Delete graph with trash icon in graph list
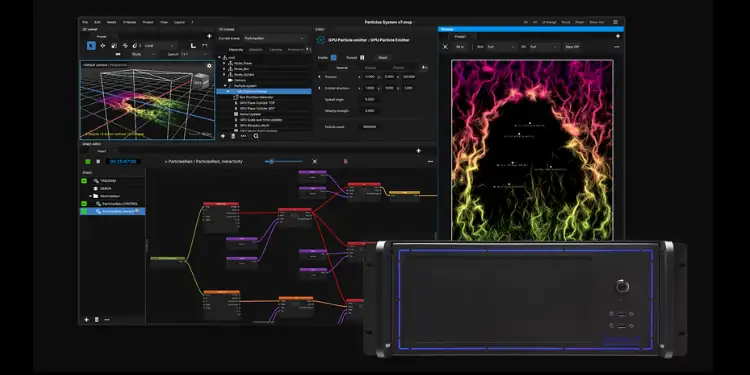 [x=97, y=320]
